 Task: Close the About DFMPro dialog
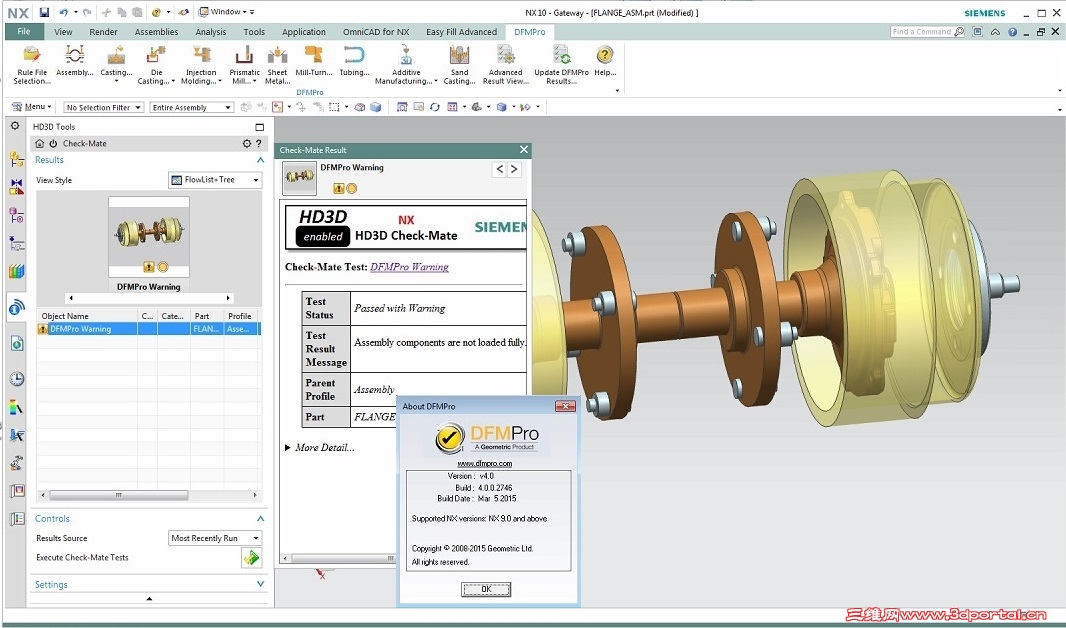[565, 406]
